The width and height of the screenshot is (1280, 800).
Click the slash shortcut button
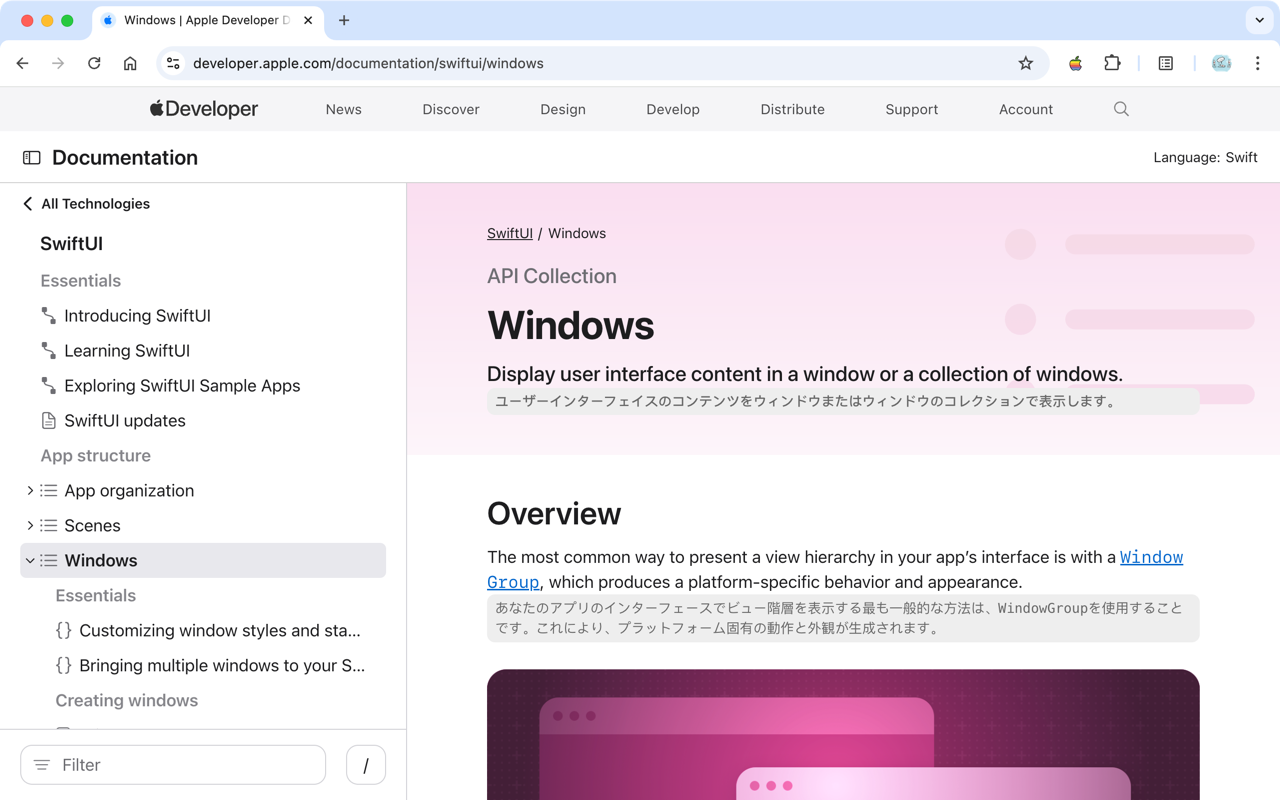(366, 765)
